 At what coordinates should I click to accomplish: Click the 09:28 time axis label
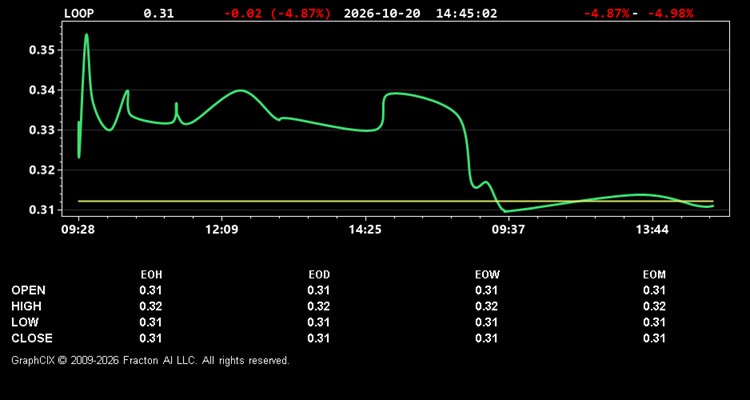78,230
